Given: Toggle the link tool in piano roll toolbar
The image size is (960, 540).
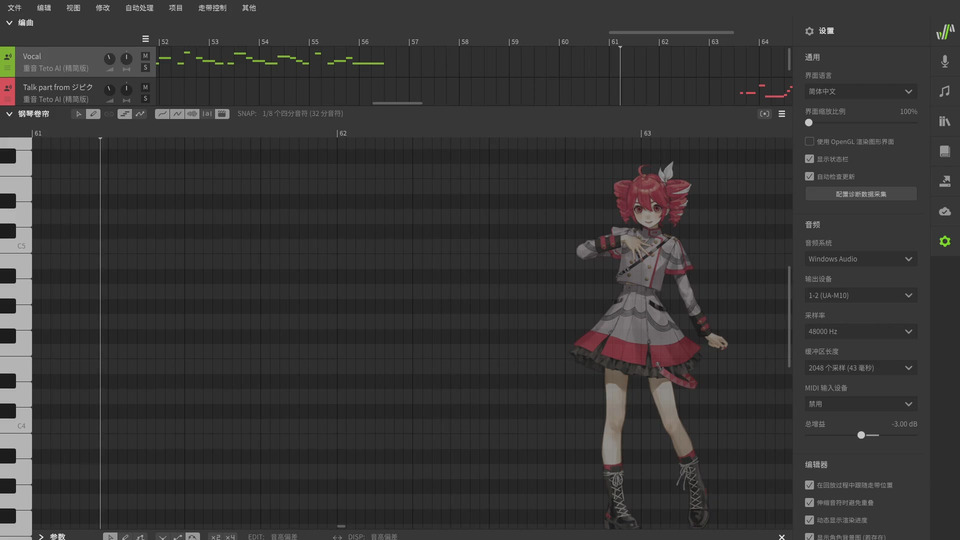Looking at the screenshot, I should (109, 114).
